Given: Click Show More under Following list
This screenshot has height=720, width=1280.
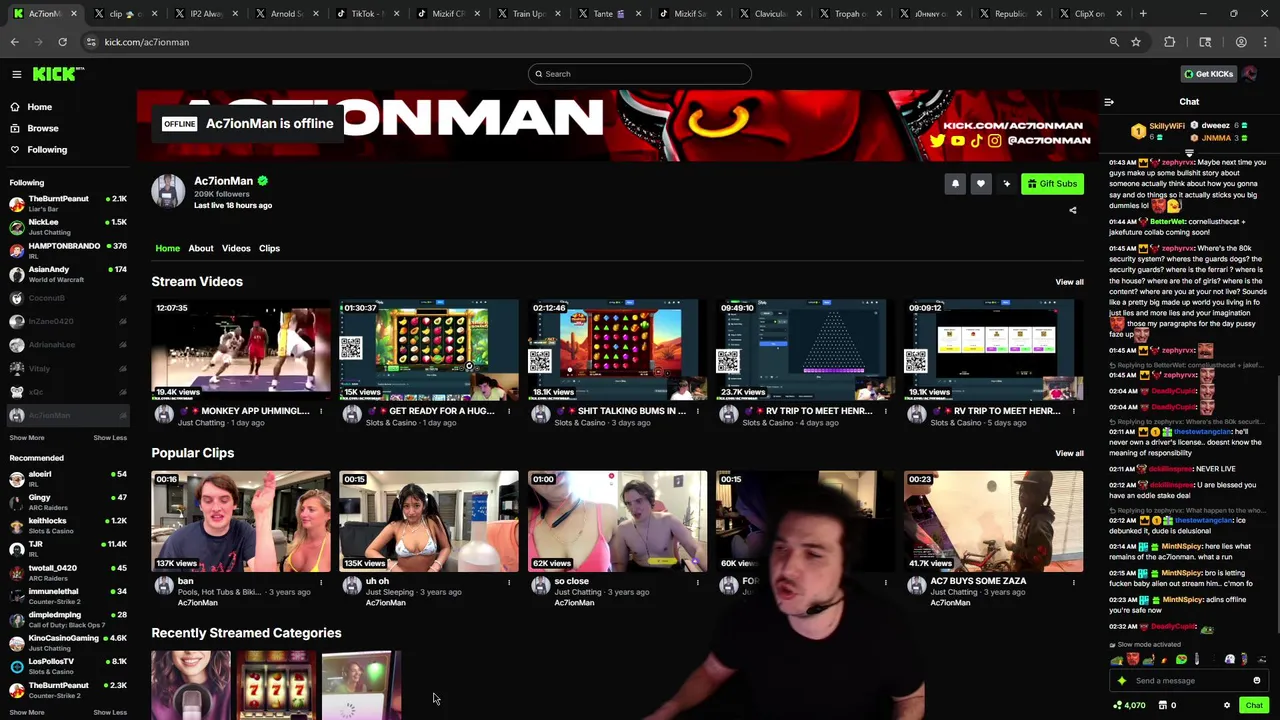Looking at the screenshot, I should (x=27, y=437).
